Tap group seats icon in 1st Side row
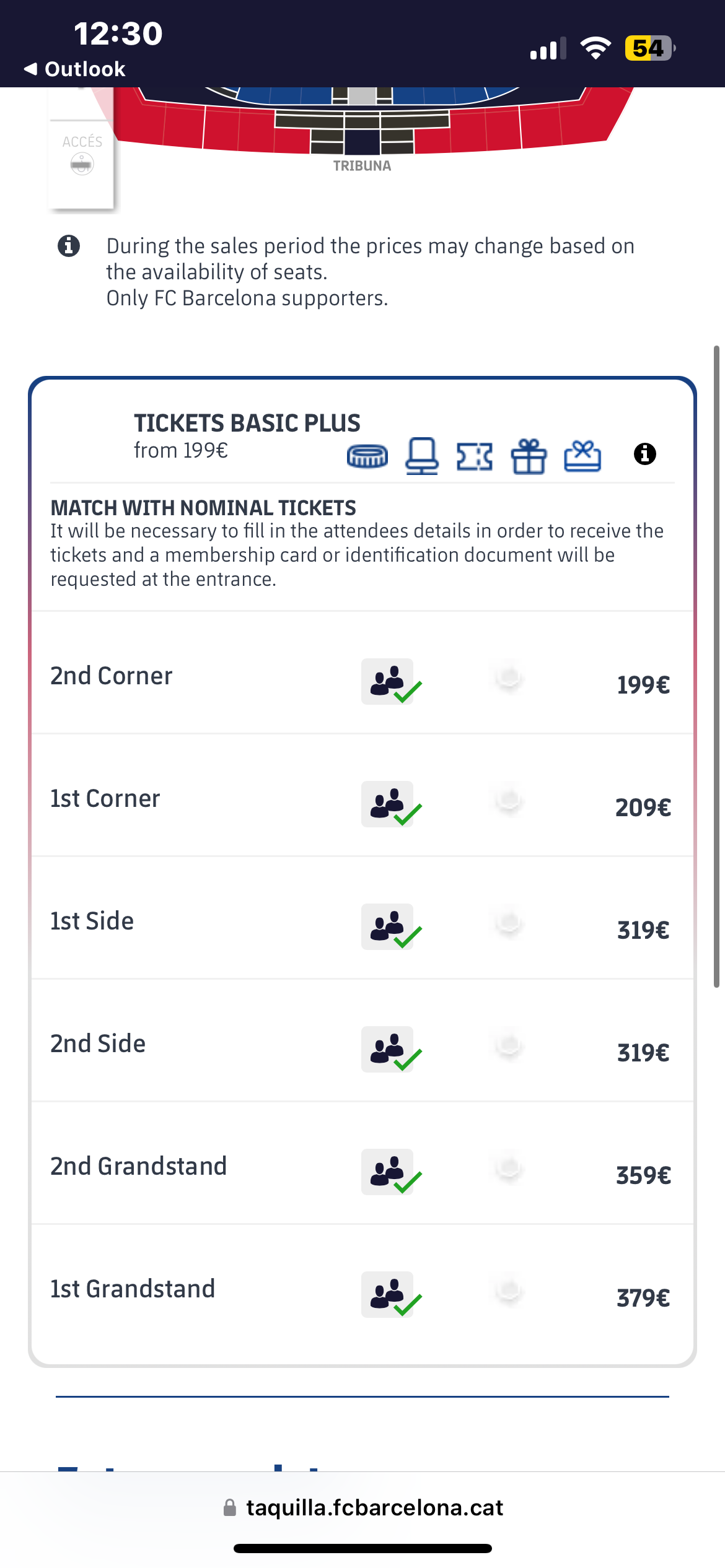This screenshot has height=1568, width=725. 389,926
